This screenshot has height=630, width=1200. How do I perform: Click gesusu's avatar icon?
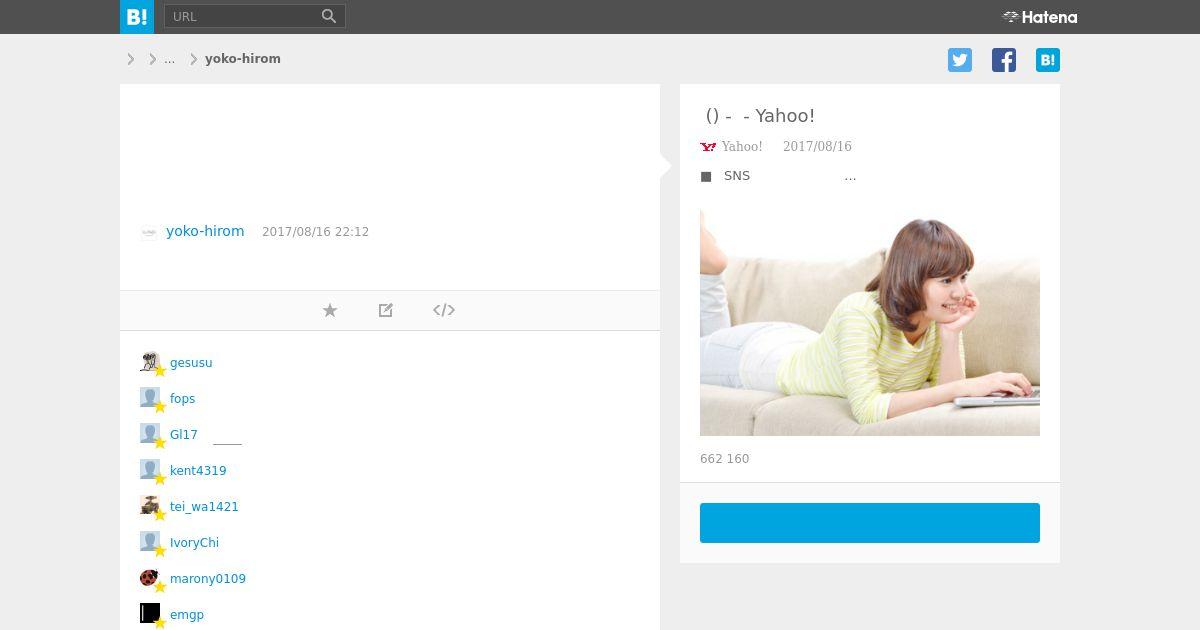coord(150,362)
